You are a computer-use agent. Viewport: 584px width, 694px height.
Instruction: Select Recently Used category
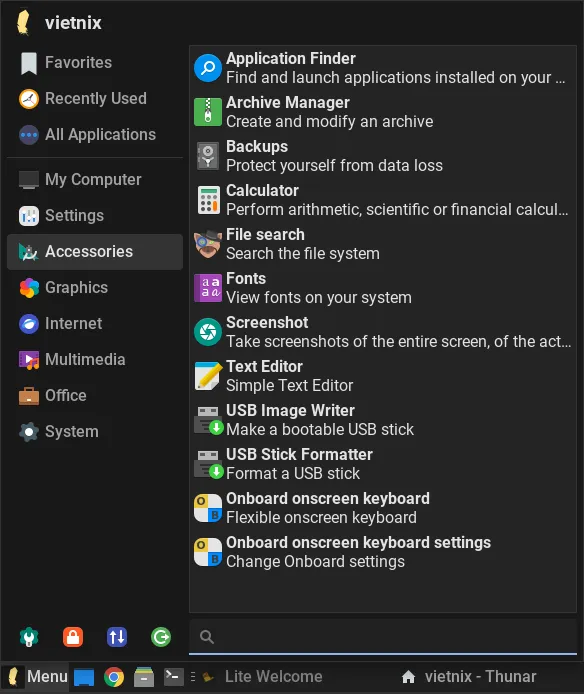[95, 98]
